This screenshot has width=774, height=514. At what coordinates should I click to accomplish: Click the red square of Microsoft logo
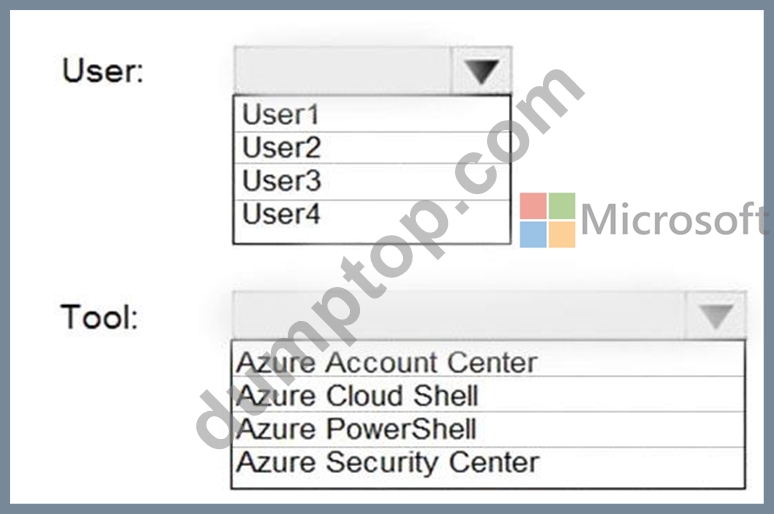pos(533,206)
